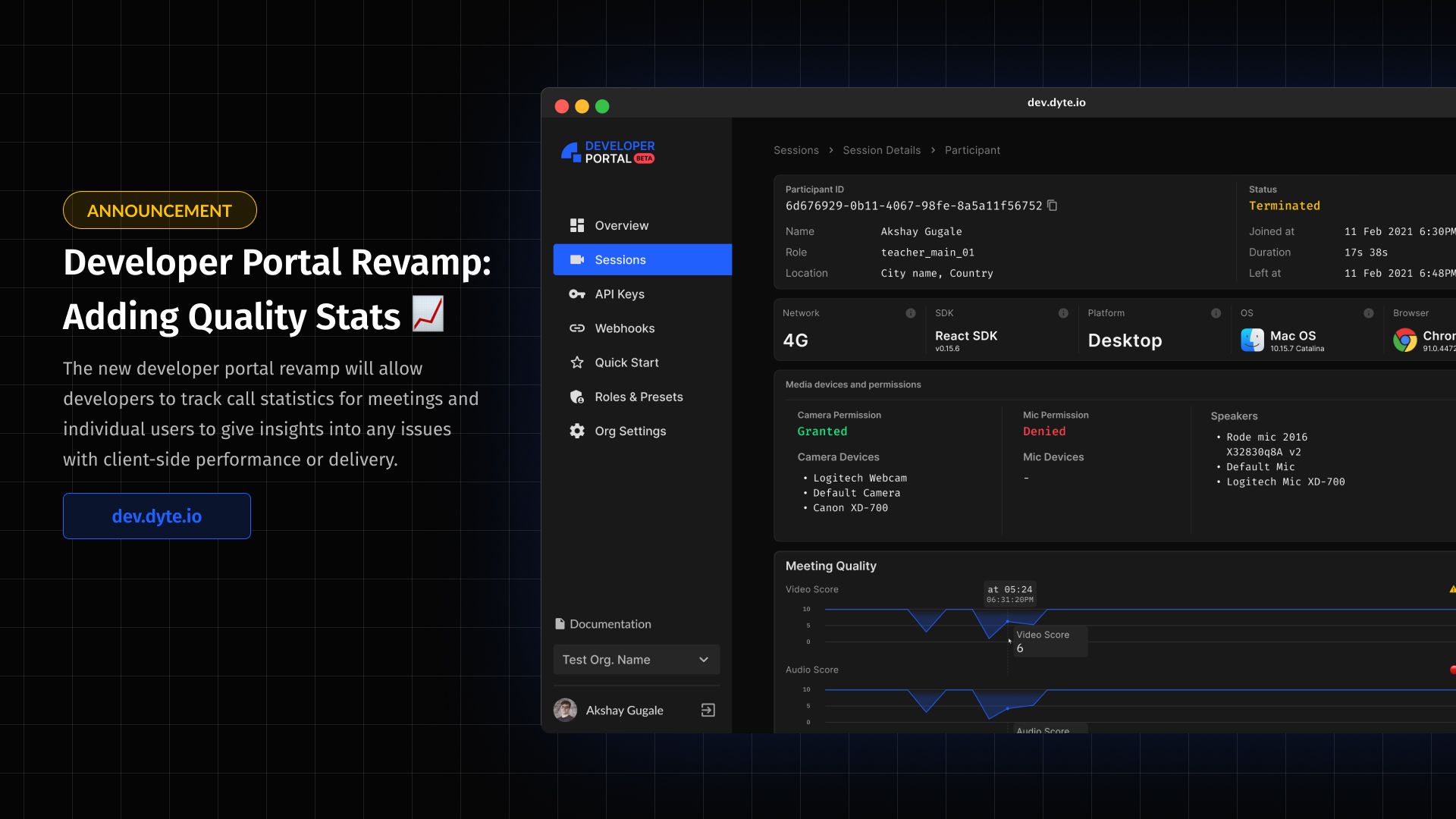Click the Sessions camera icon
The width and height of the screenshot is (1456, 819).
[577, 259]
